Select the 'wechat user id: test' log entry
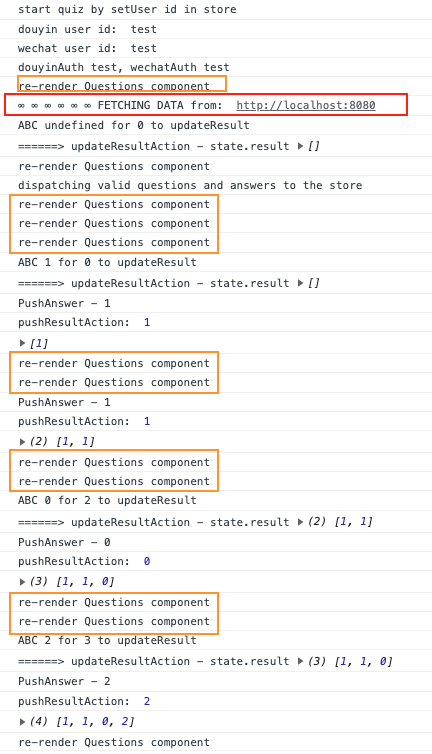The height and width of the screenshot is (754, 432). tap(87, 49)
